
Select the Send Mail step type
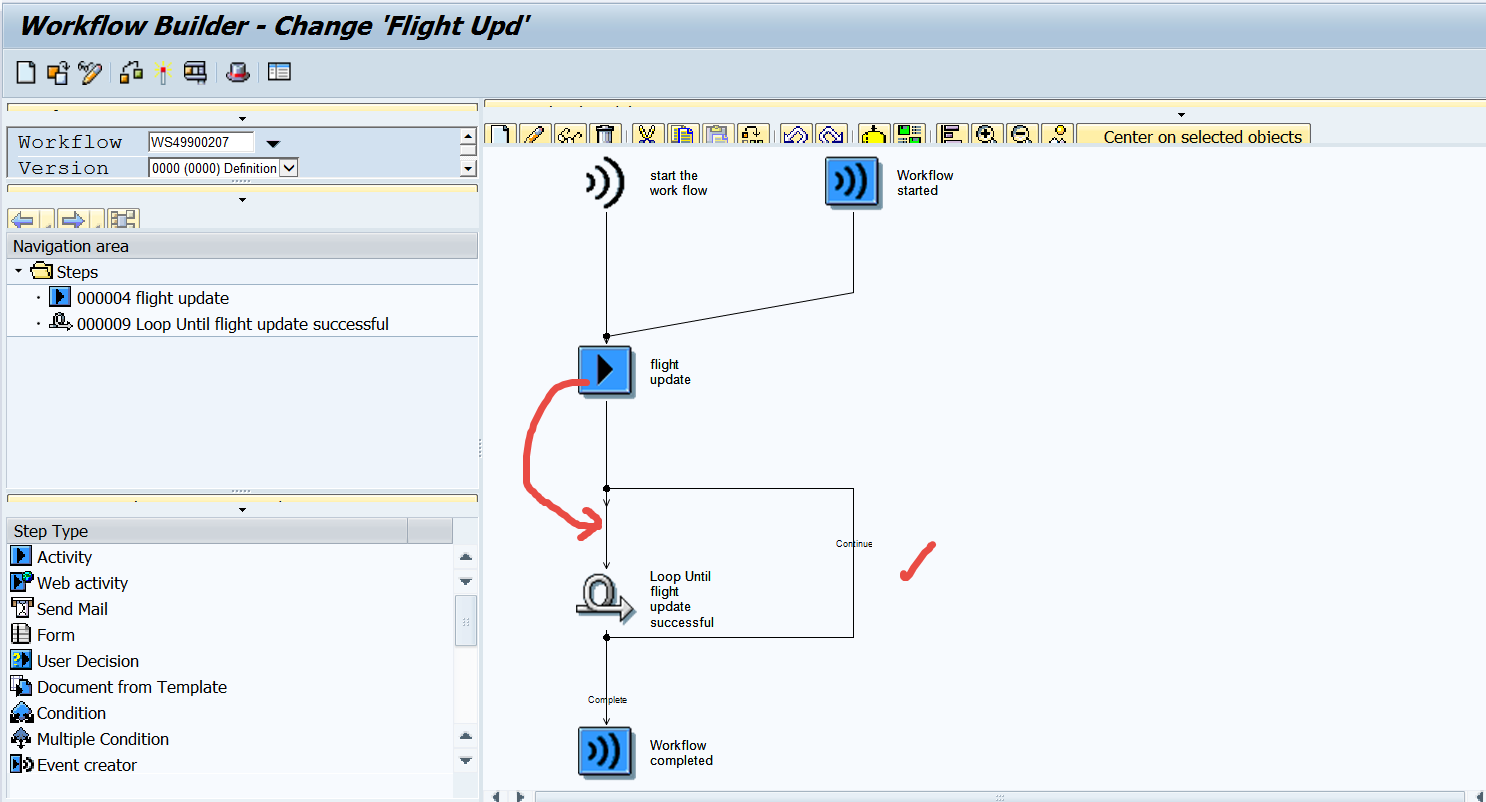click(x=72, y=609)
